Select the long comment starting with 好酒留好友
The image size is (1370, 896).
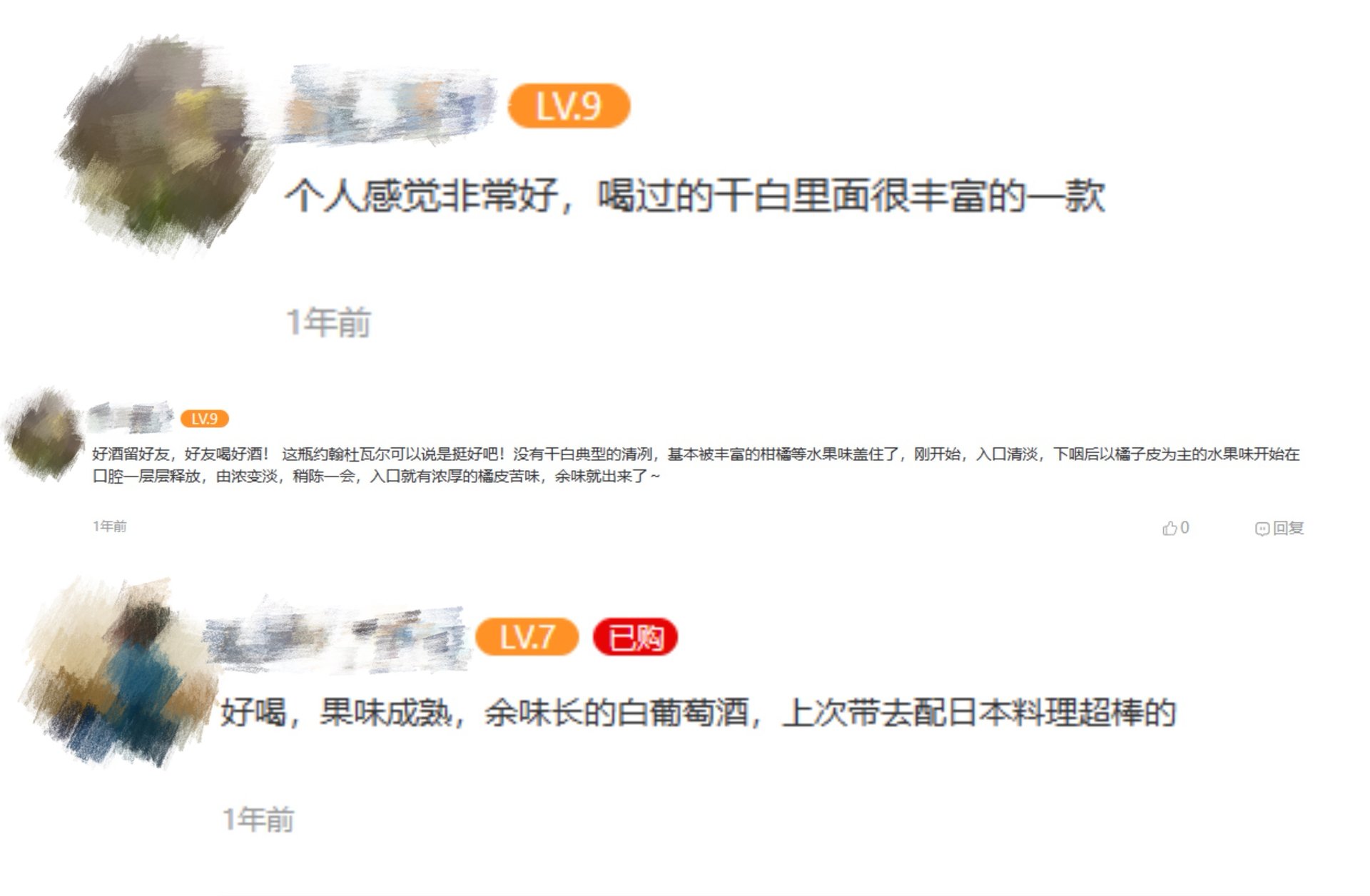696,465
